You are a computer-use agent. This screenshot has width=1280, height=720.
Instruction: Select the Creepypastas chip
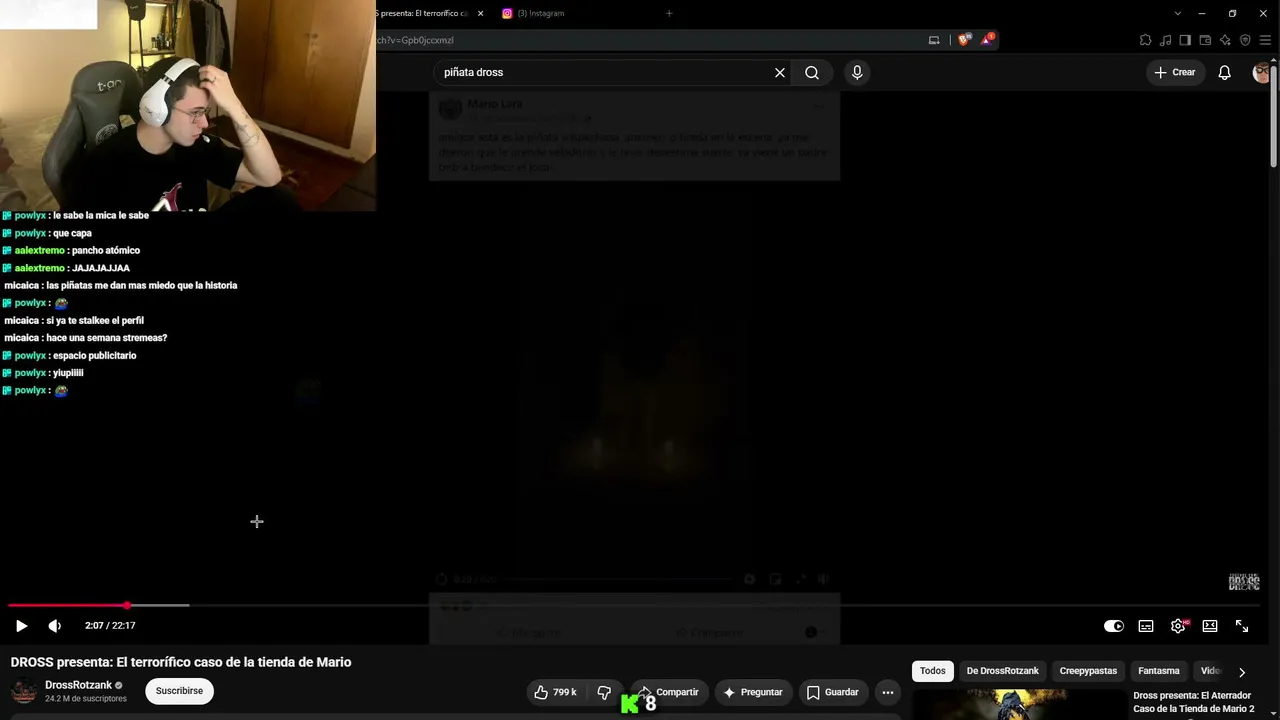[1088, 671]
